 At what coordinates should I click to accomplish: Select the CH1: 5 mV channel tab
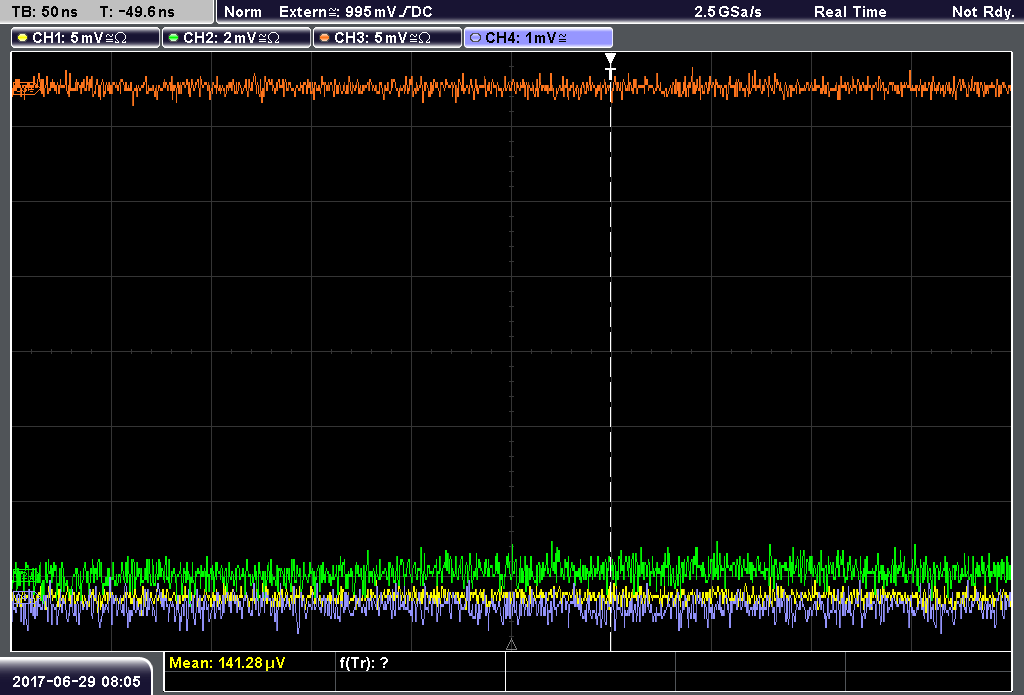click(86, 38)
